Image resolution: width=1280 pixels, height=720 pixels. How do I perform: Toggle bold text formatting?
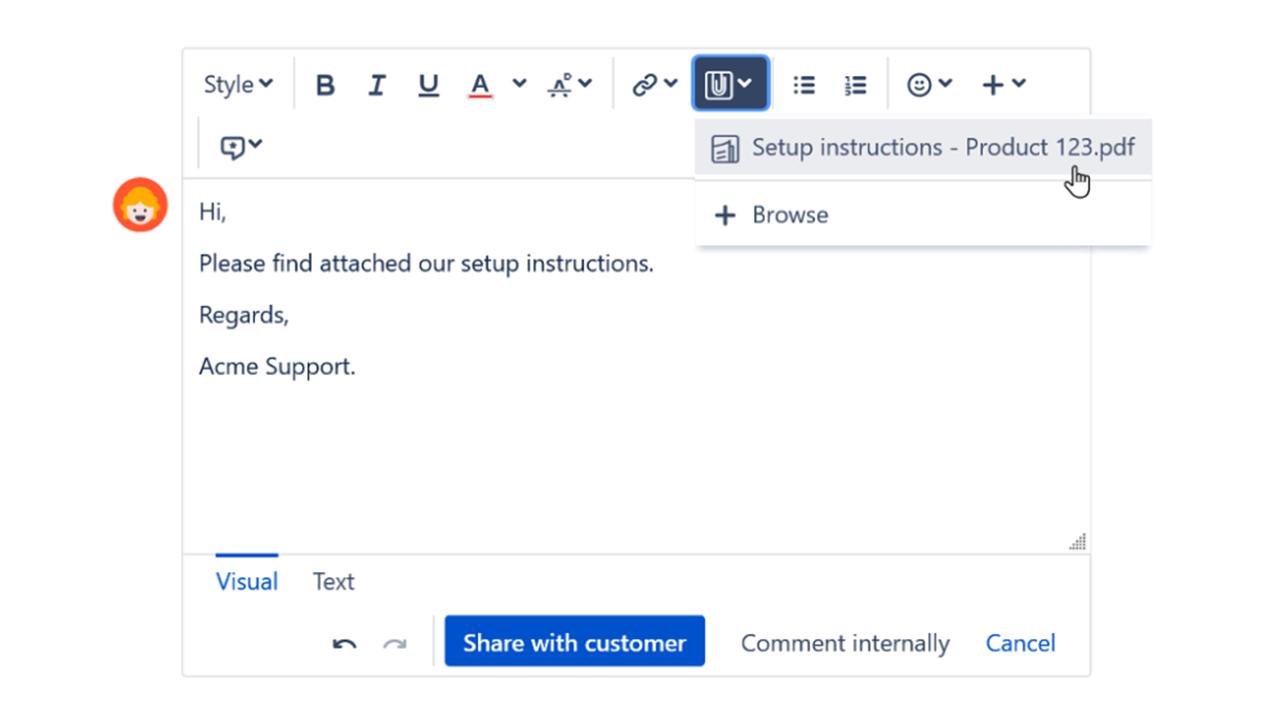[325, 84]
